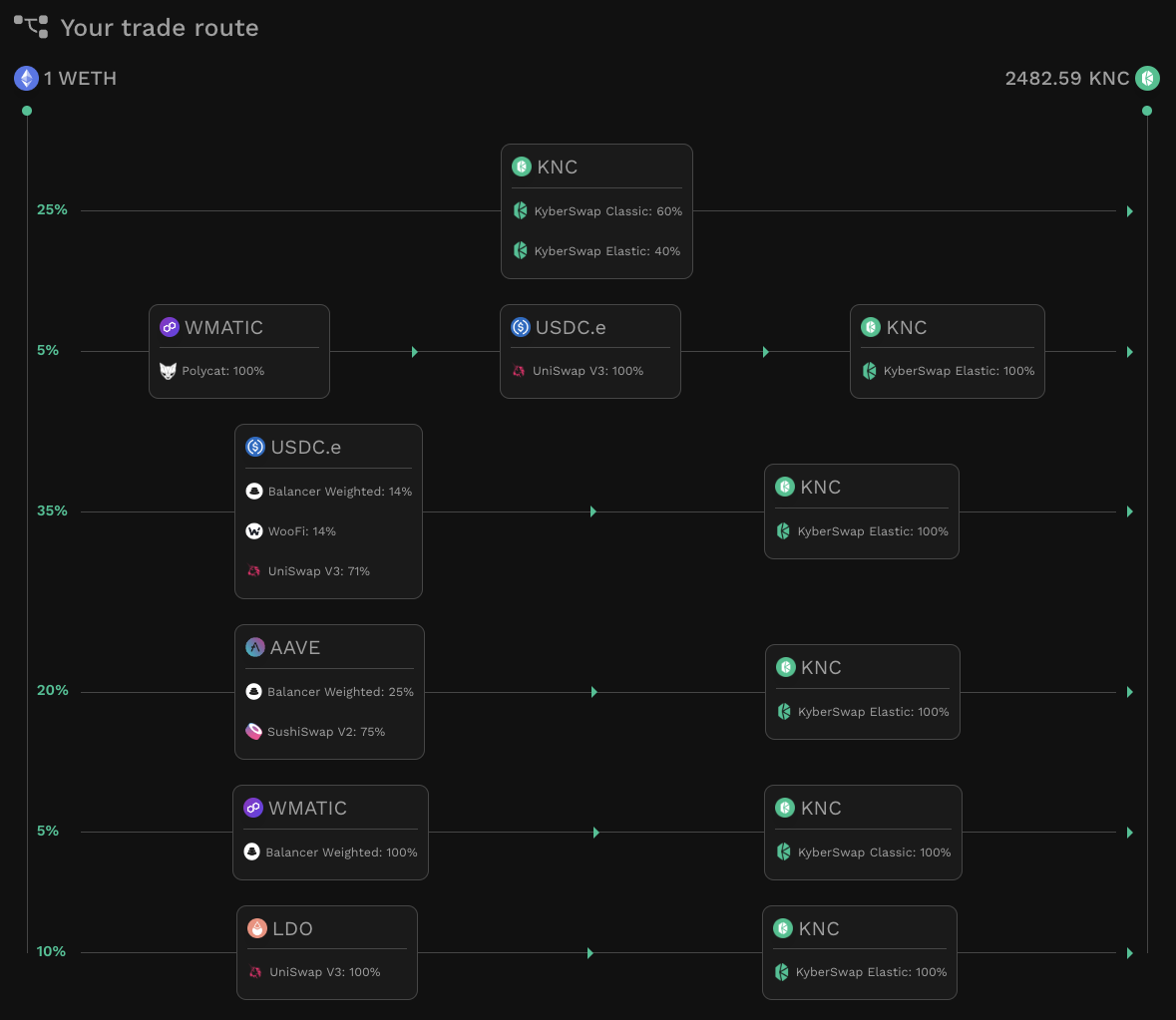Click 'Balancer Weighted: 100%' text
This screenshot has height=1020, width=1176.
pyautogui.click(x=341, y=852)
